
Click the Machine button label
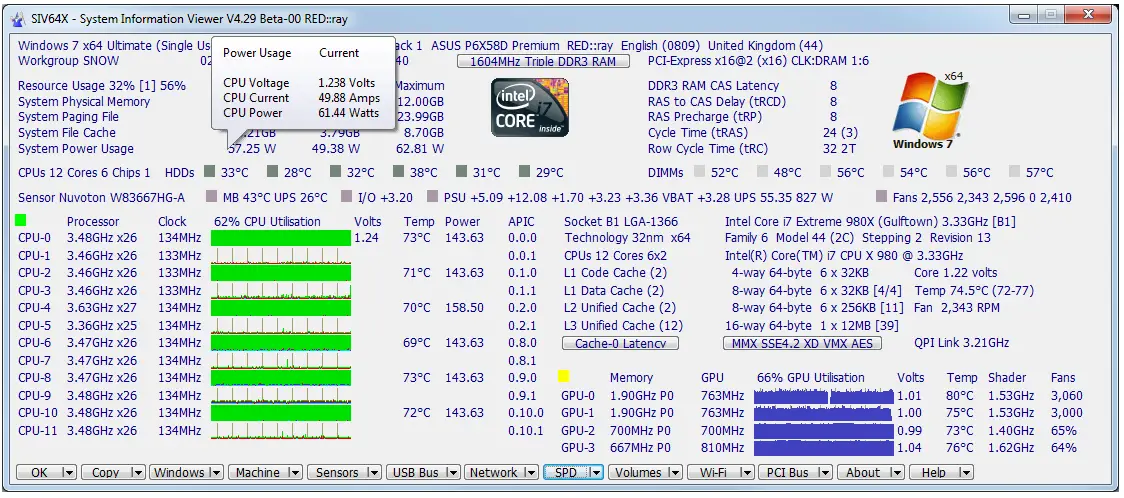(x=258, y=472)
